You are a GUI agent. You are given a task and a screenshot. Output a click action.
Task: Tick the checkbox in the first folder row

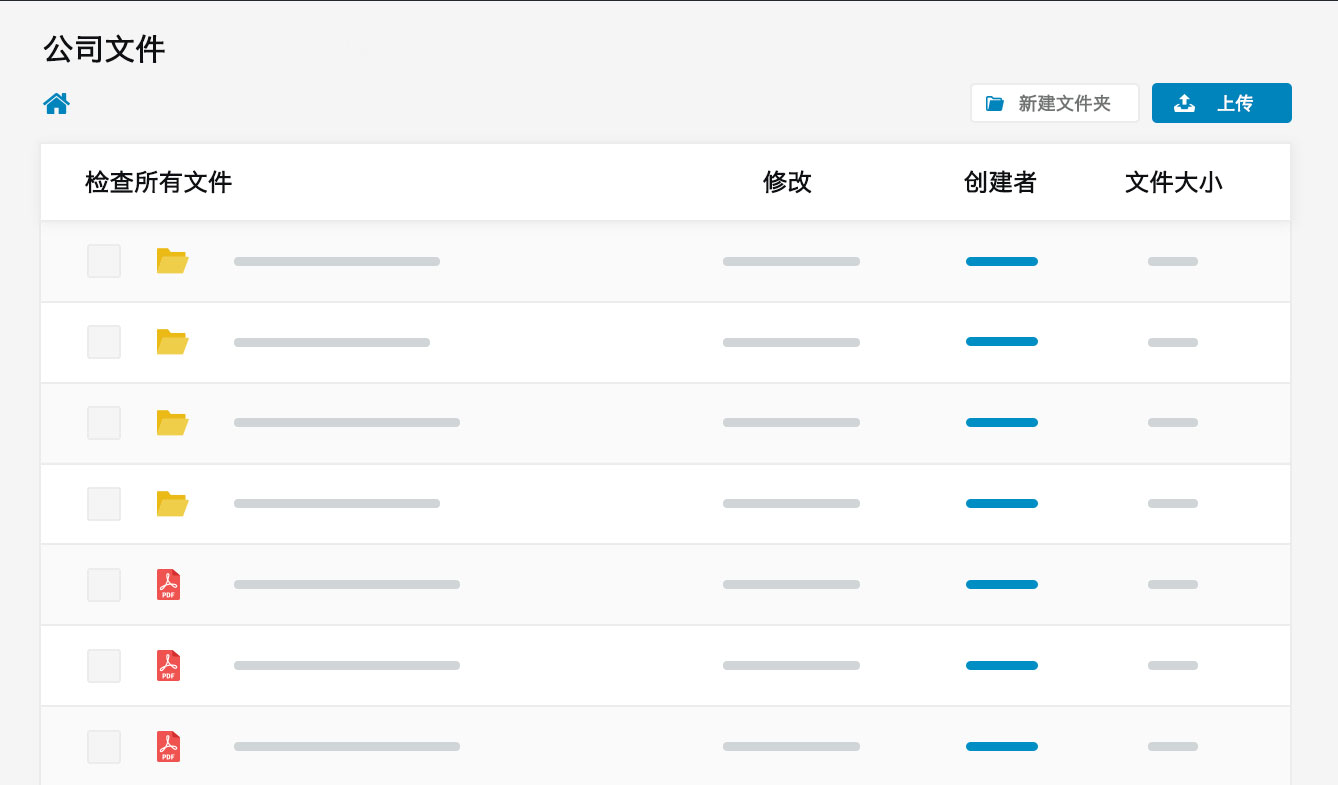coord(104,261)
